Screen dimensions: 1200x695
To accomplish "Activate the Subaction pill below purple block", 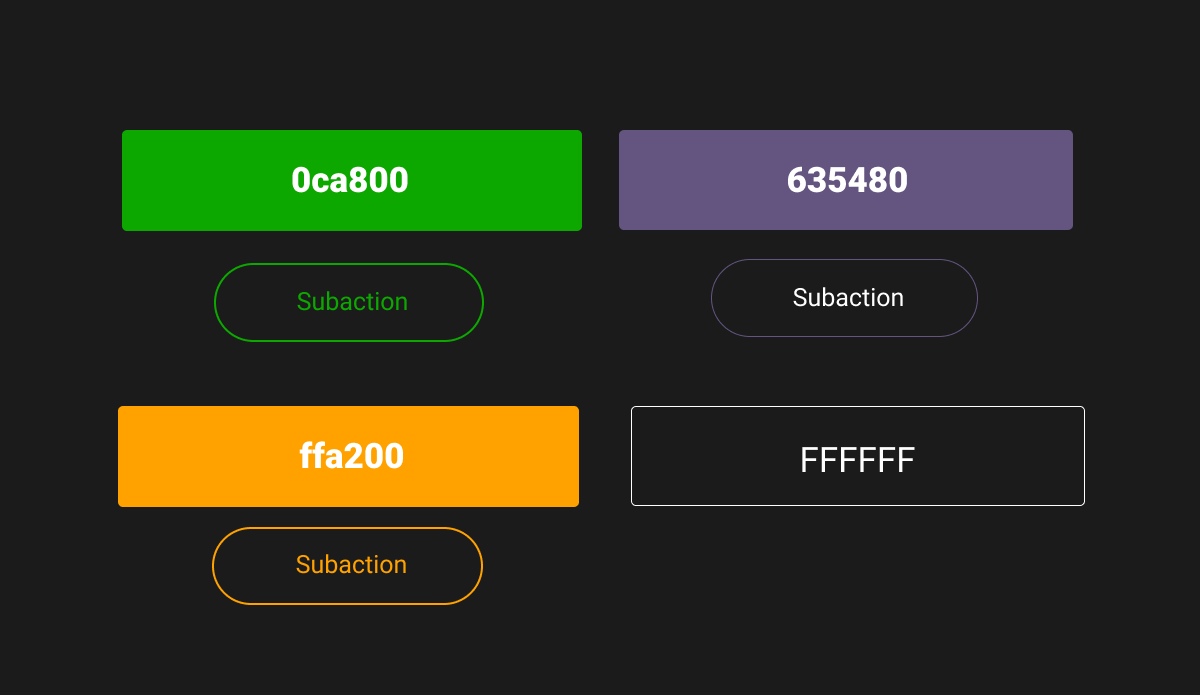I will click(x=844, y=298).
